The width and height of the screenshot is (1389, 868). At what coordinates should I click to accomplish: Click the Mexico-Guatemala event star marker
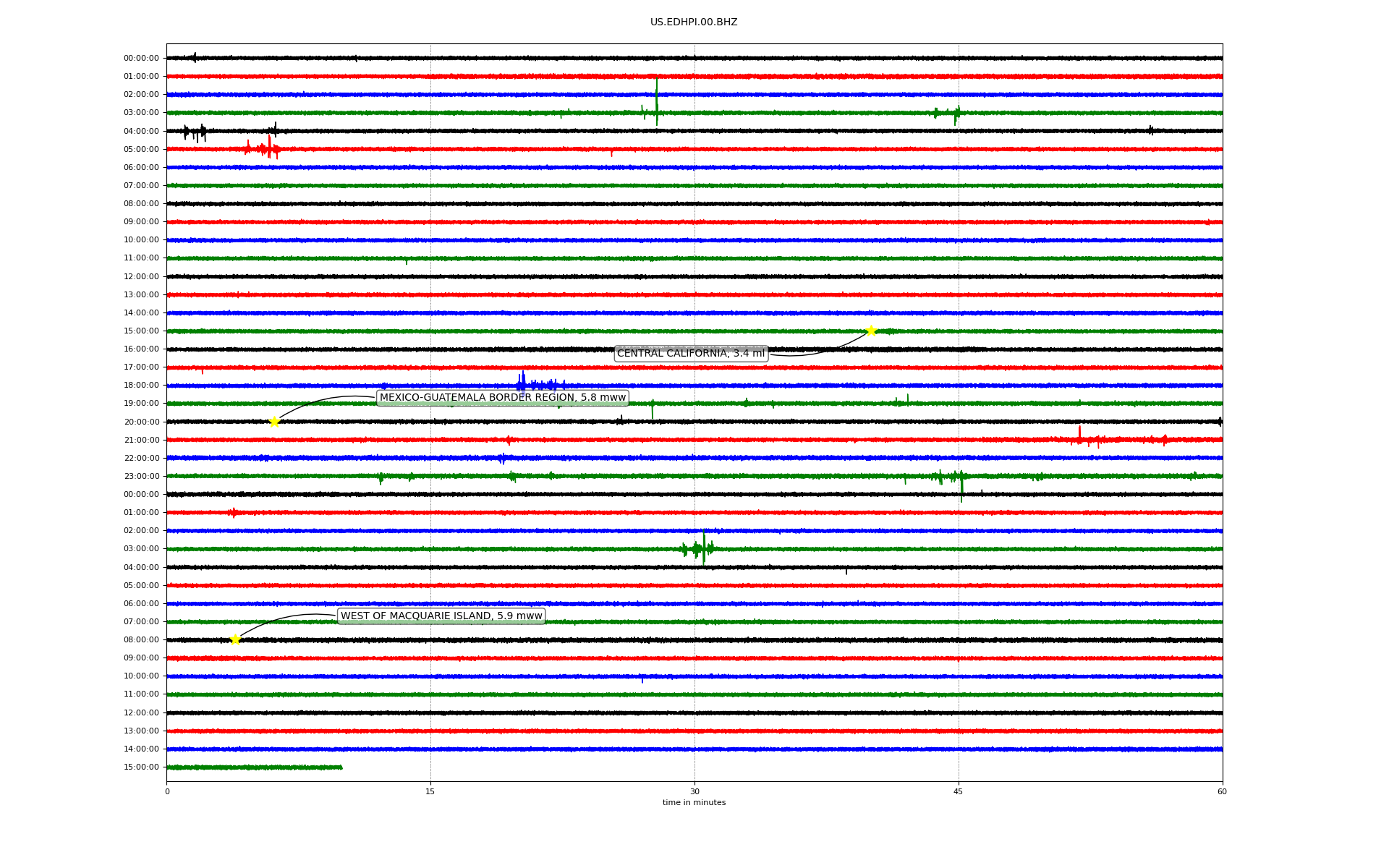point(274,422)
